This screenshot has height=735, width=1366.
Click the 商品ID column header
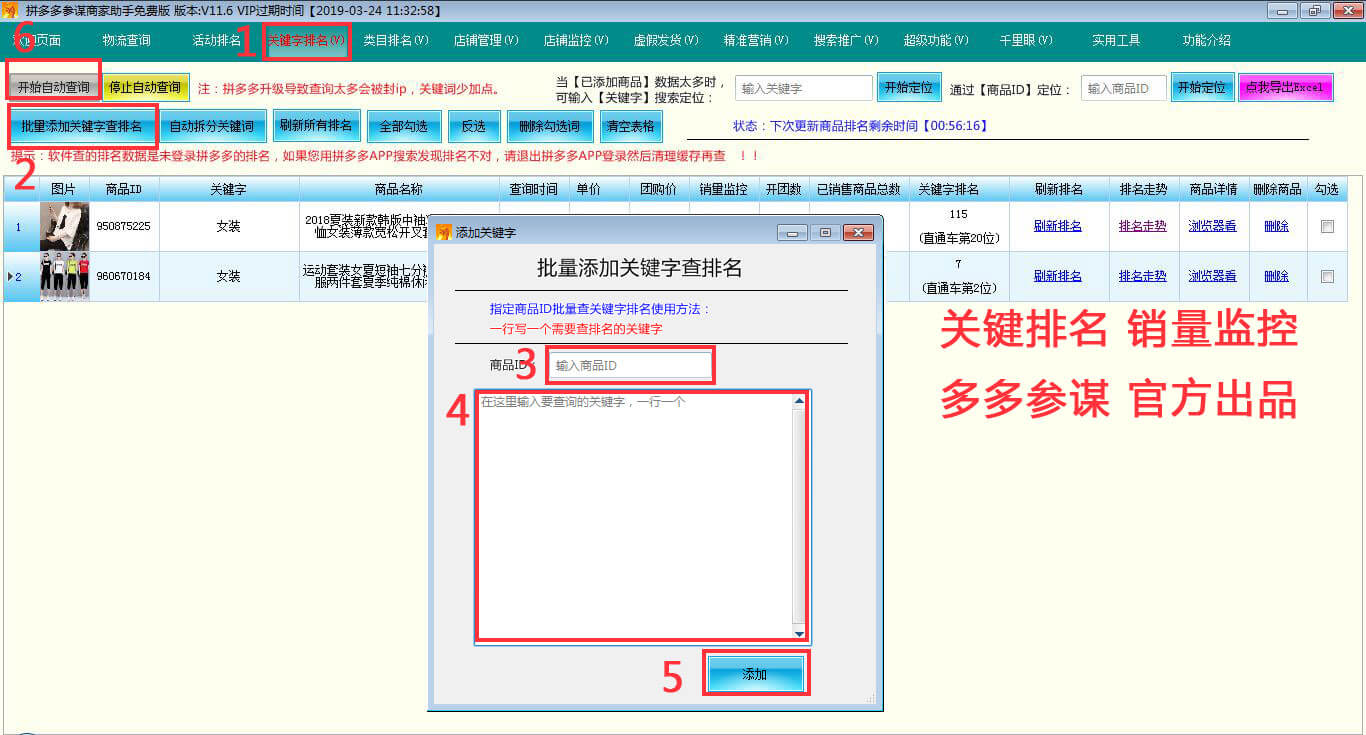124,189
